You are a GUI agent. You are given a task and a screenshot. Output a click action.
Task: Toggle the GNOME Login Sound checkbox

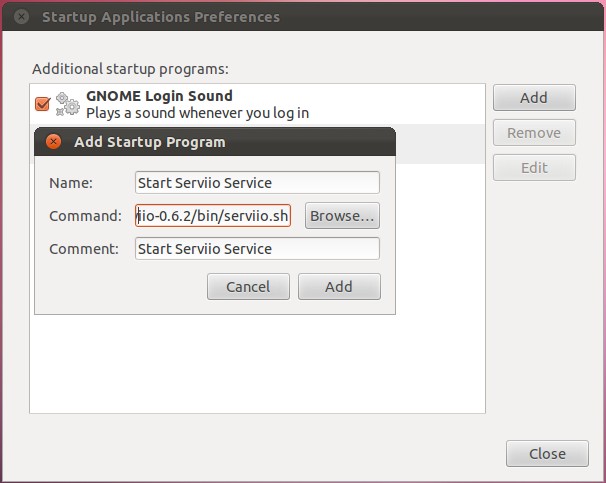[x=43, y=104]
